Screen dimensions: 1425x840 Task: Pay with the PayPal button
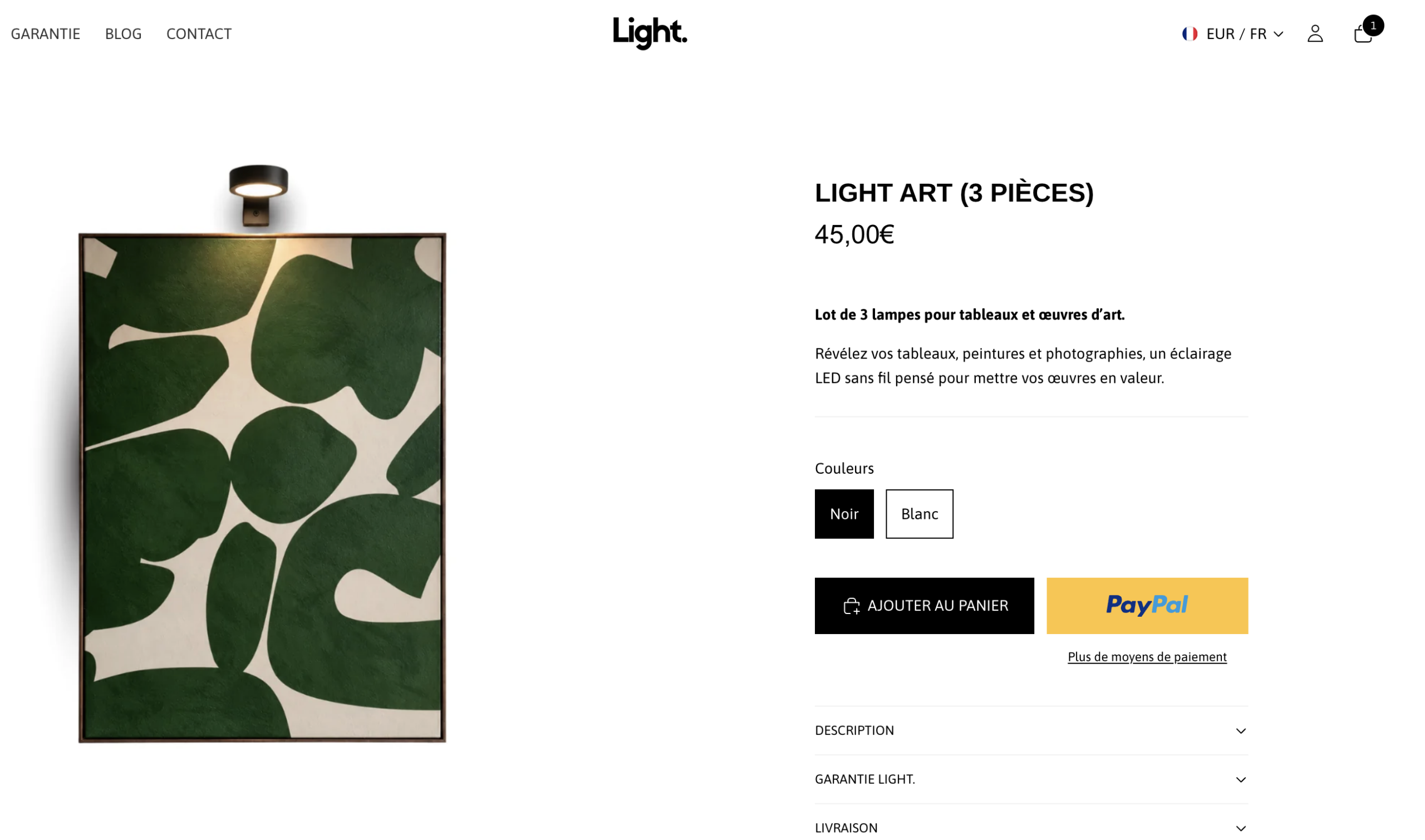click(1147, 606)
